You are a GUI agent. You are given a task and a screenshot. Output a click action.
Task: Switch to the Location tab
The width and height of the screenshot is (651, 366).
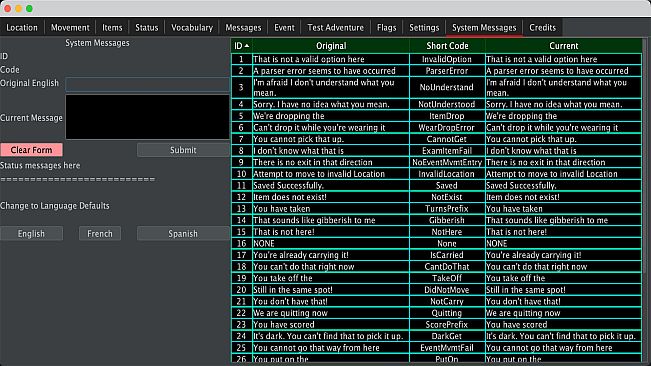click(22, 28)
